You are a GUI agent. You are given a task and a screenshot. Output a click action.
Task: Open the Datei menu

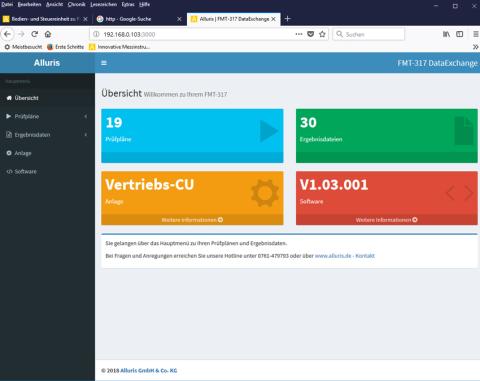7,4
